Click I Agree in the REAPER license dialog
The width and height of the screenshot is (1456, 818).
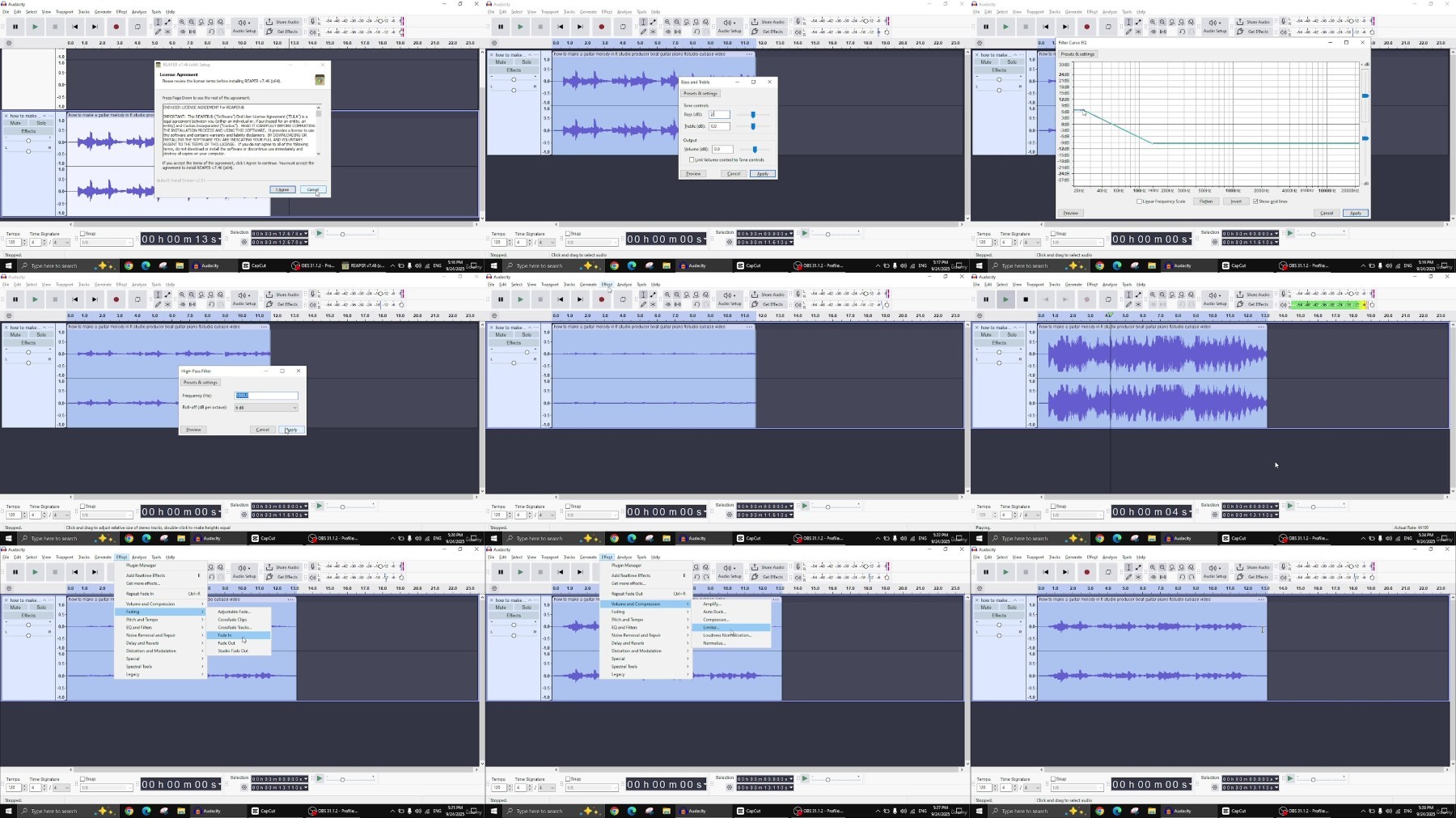pos(282,189)
